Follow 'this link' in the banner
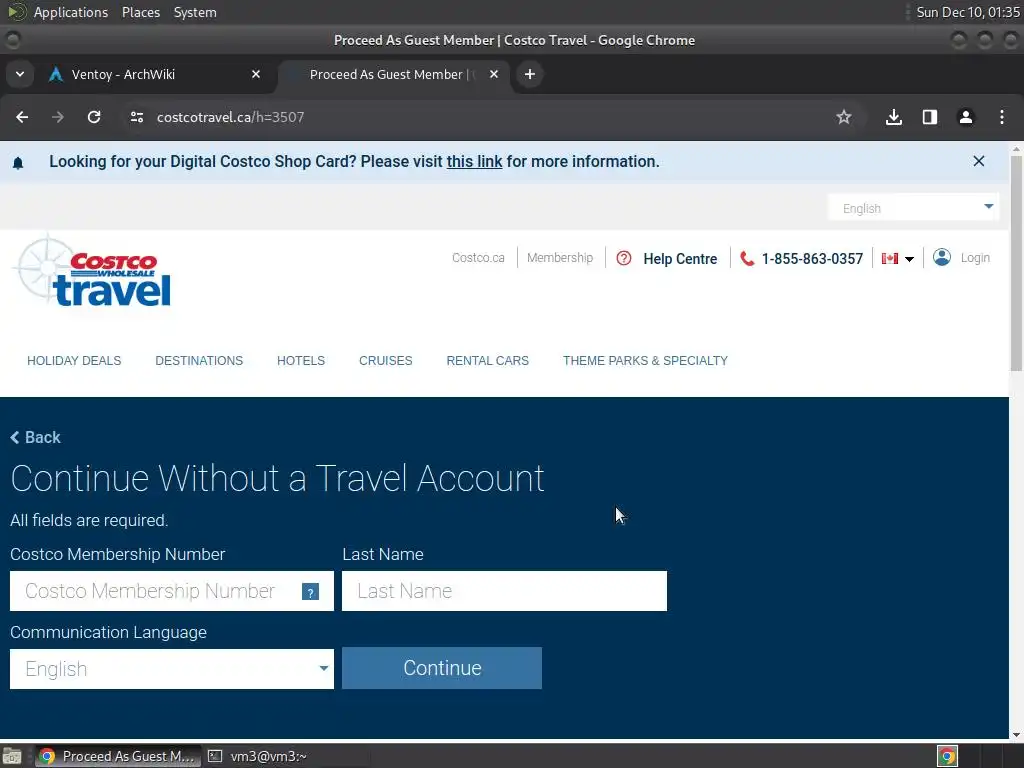Image resolution: width=1024 pixels, height=768 pixels. (474, 161)
